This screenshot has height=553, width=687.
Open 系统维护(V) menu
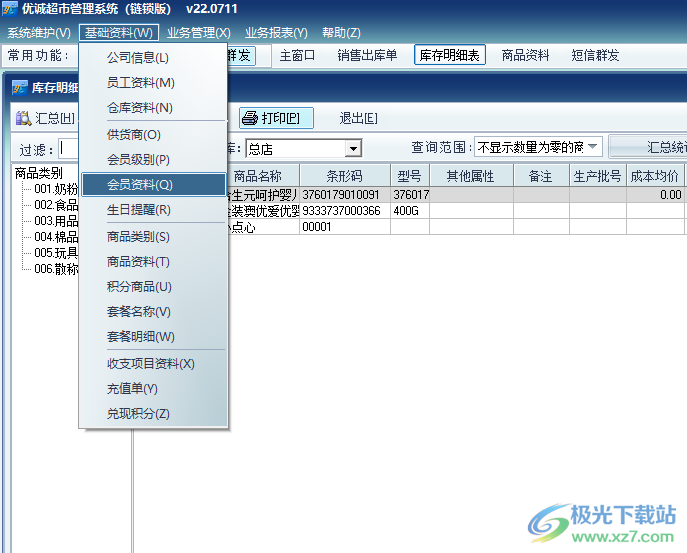pos(39,33)
